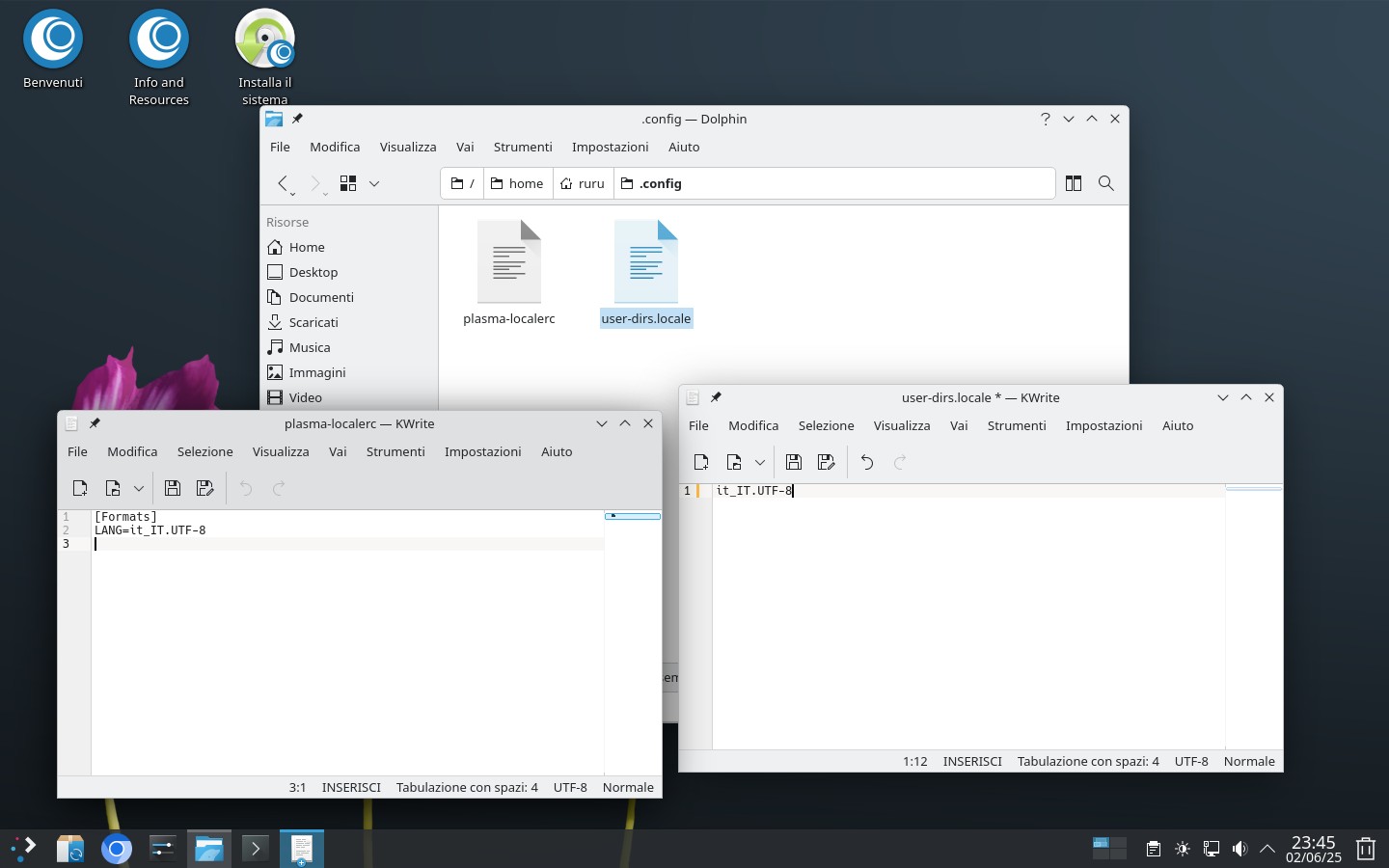Click Save As icon in plasma-localerc KWrite
The image size is (1389, 868).
point(205,488)
